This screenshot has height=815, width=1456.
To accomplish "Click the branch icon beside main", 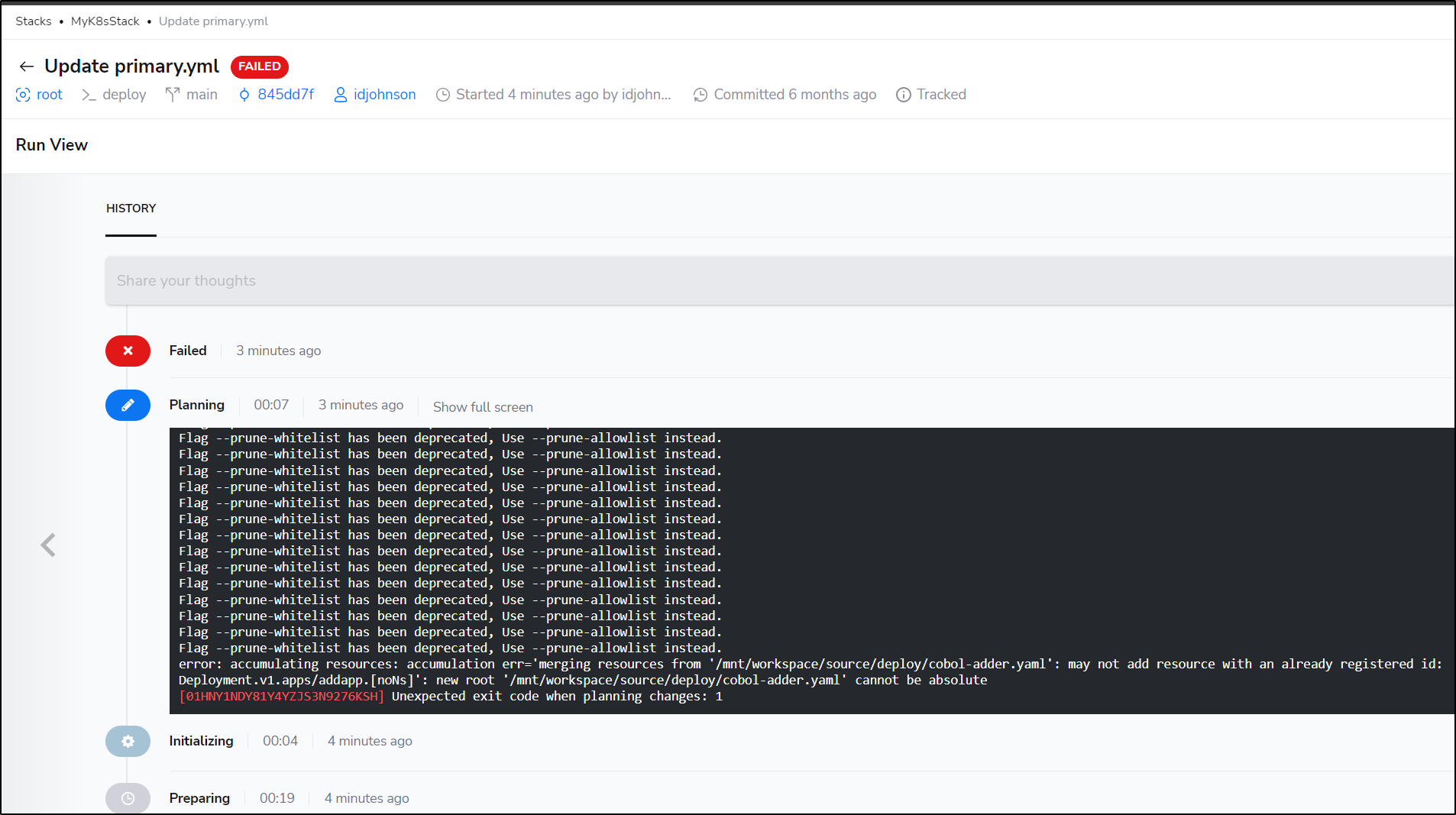I will (x=173, y=95).
